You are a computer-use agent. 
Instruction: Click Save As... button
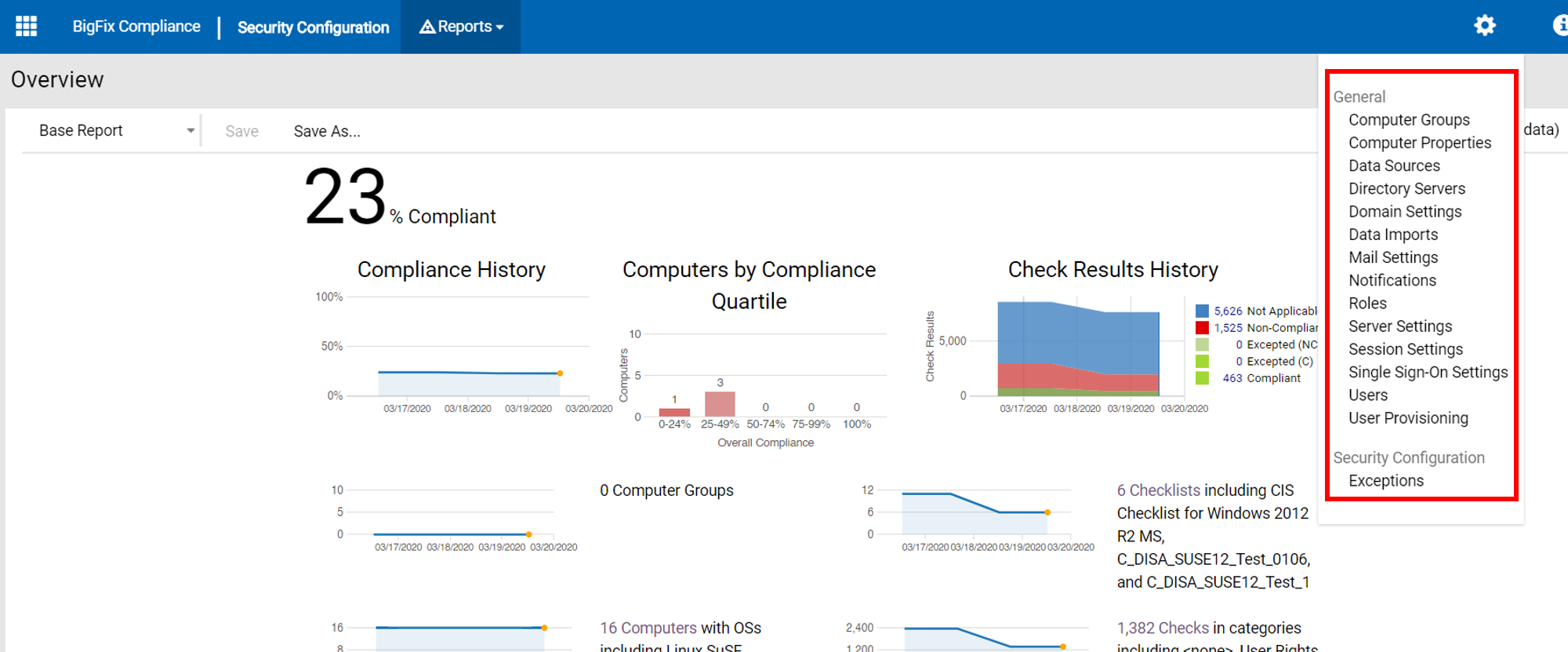point(327,132)
